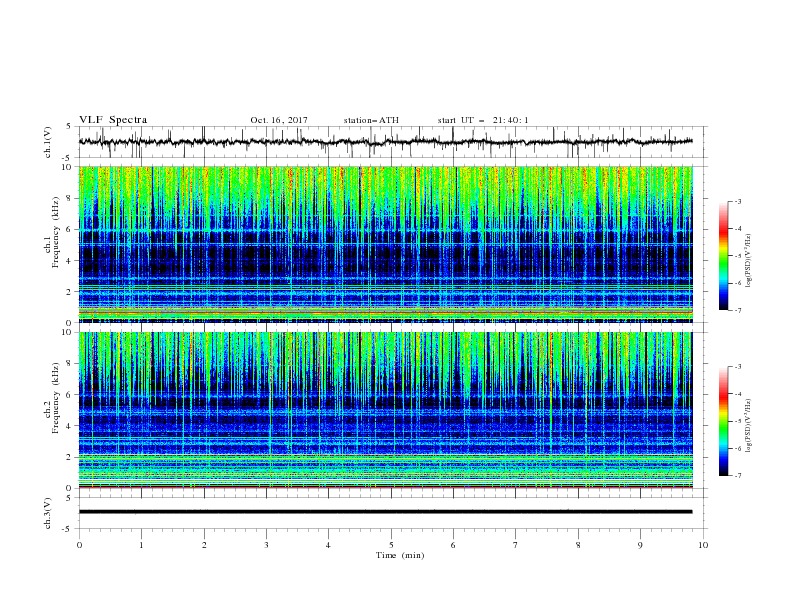Image resolution: width=792 pixels, height=612 pixels.
Task: Click the time axis tick label "5"
Action: pos(391,545)
